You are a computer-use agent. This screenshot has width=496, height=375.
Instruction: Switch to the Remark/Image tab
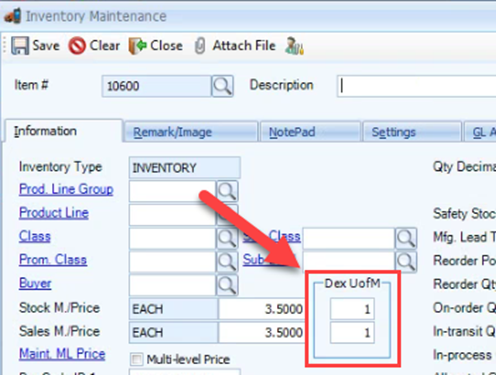point(191,132)
